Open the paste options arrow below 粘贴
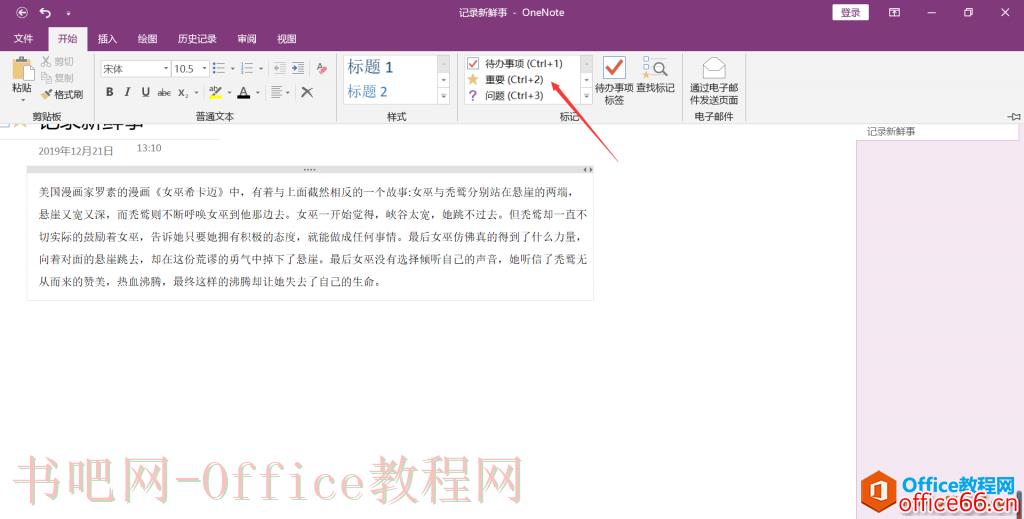The image size is (1024, 519). [x=22, y=100]
